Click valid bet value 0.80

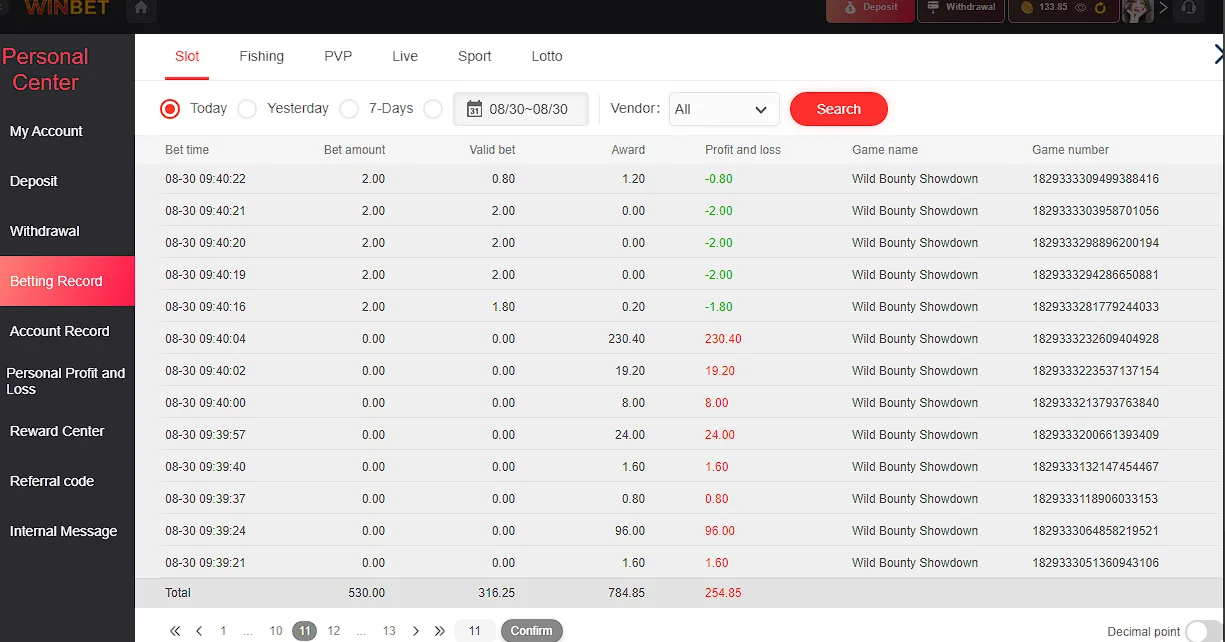pyautogui.click(x=504, y=179)
